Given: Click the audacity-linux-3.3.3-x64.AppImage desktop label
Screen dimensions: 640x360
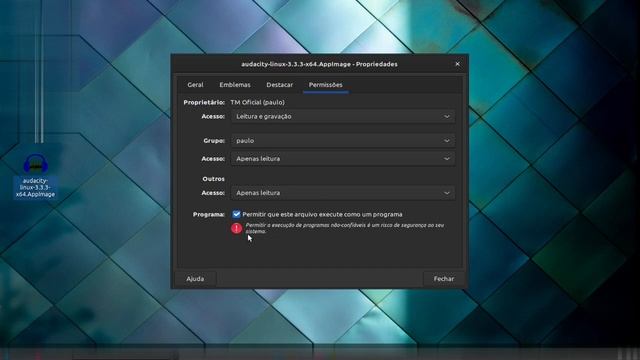Looking at the screenshot, I should click(36, 187).
